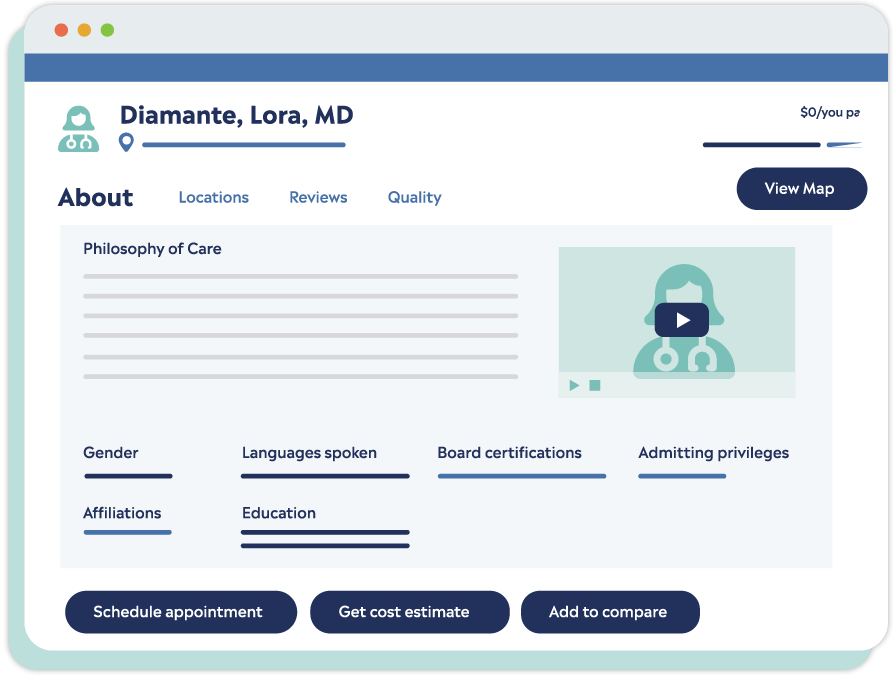The width and height of the screenshot is (896, 676).
Task: Click the small play triangle below the video
Action: pos(573,384)
